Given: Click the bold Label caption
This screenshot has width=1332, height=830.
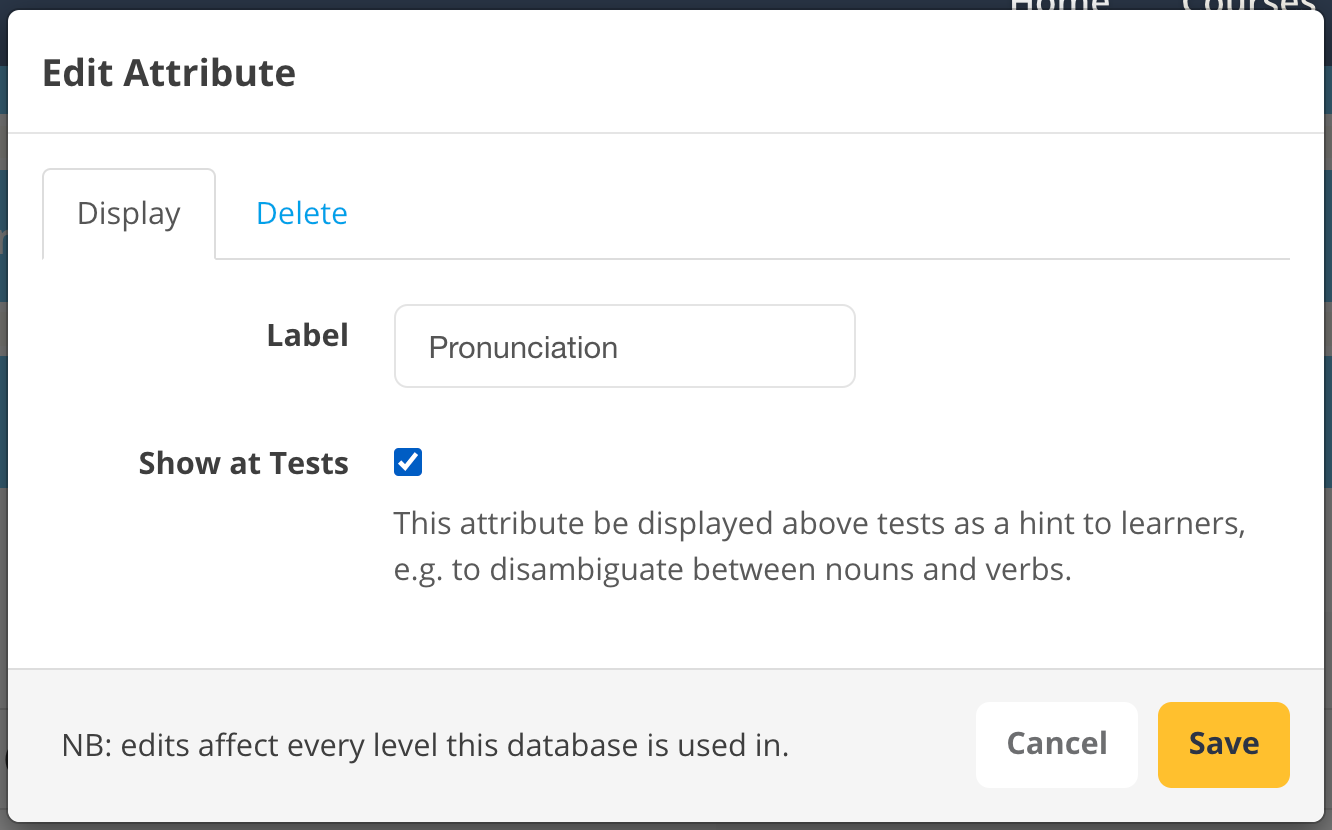Looking at the screenshot, I should 307,335.
